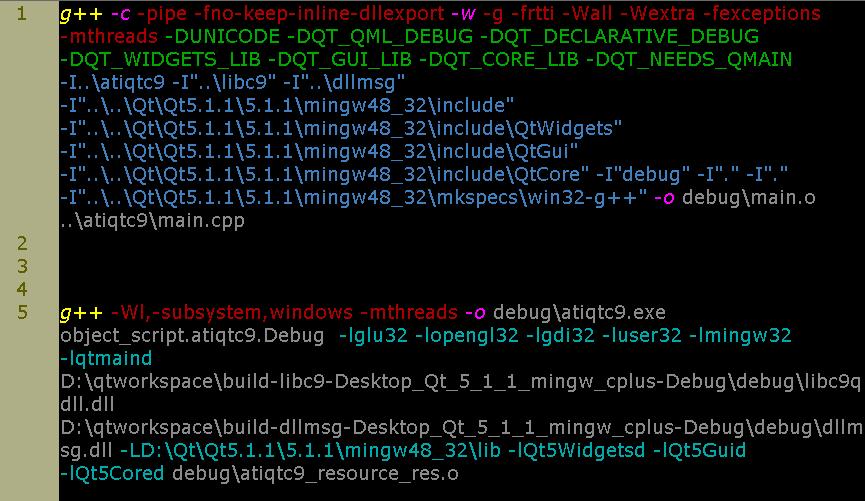Click line number 3 in the gutter

[x=22, y=267]
